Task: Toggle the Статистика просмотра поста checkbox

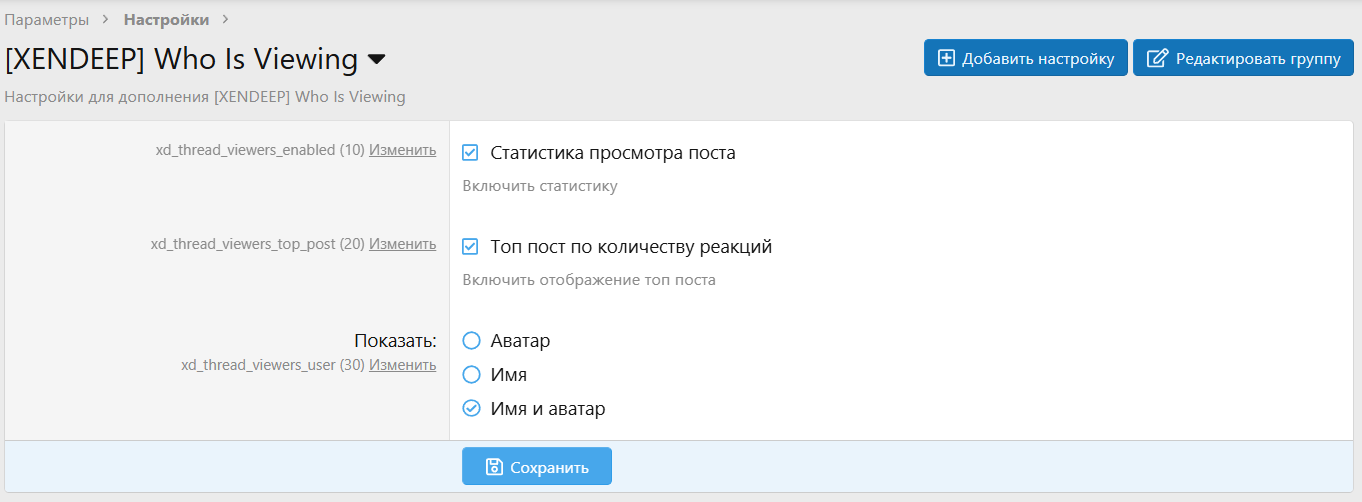Action: coord(471,153)
